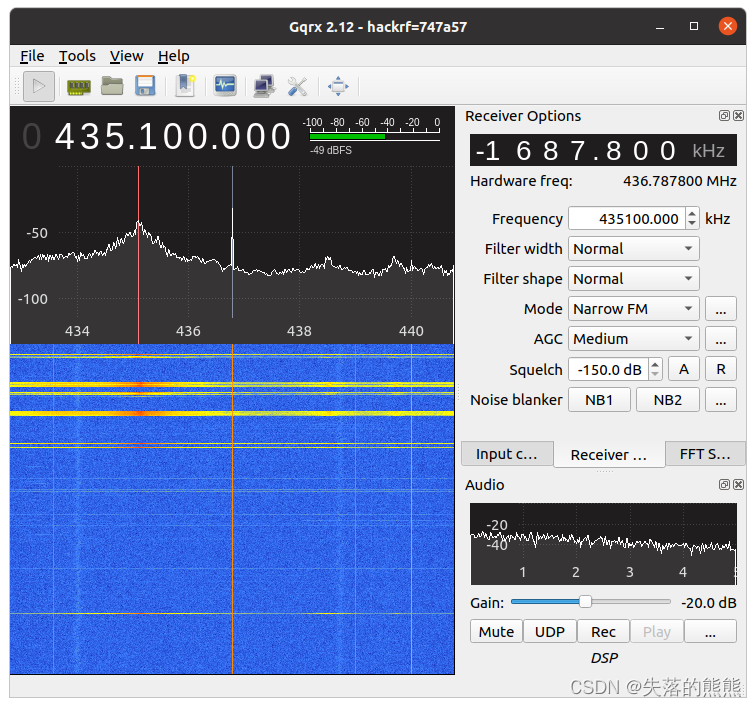
Task: Toggle the audio Mute button
Action: tap(496, 631)
